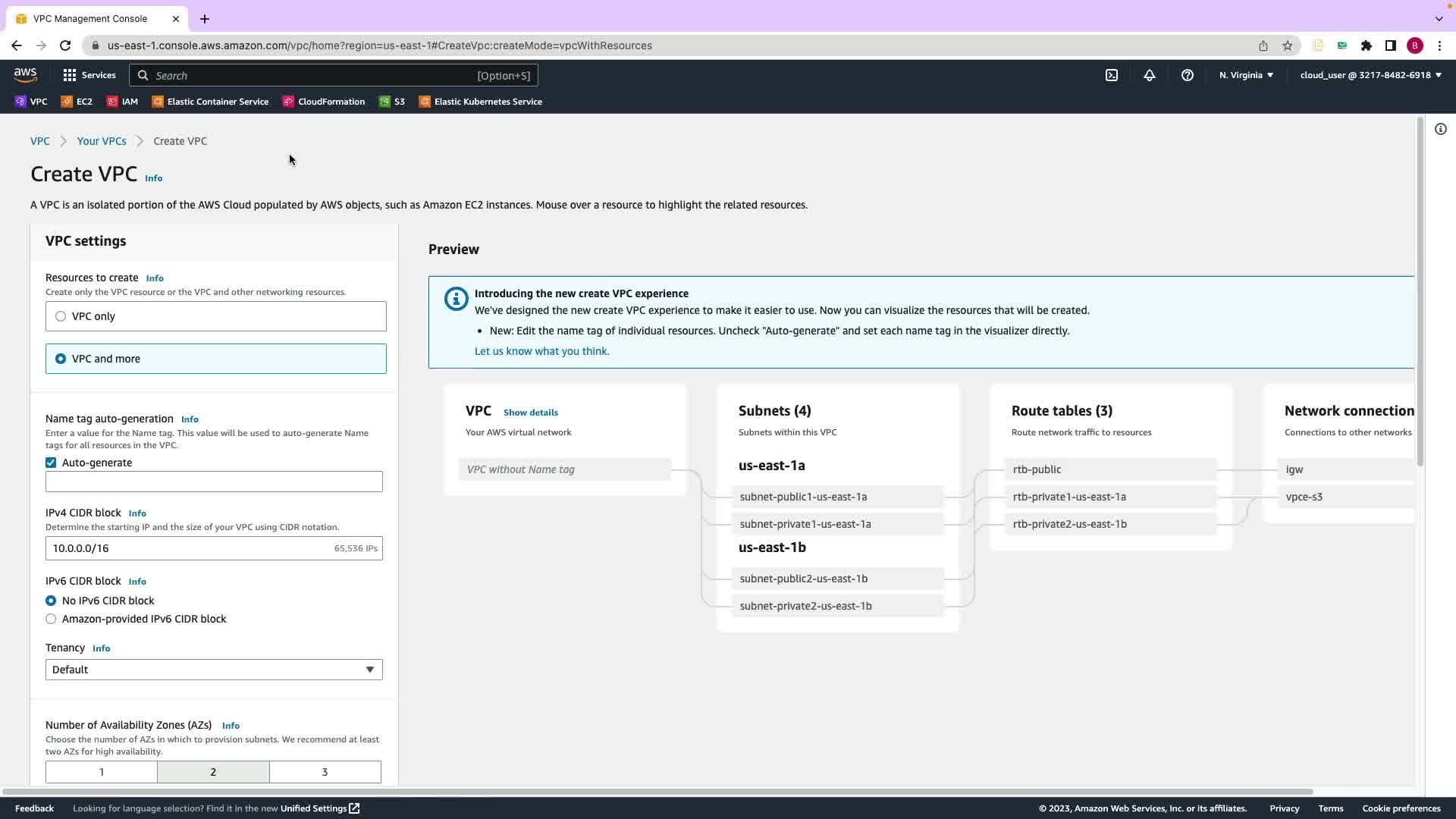Choose 3 Availability Zones option
The height and width of the screenshot is (819, 1456).
point(325,772)
